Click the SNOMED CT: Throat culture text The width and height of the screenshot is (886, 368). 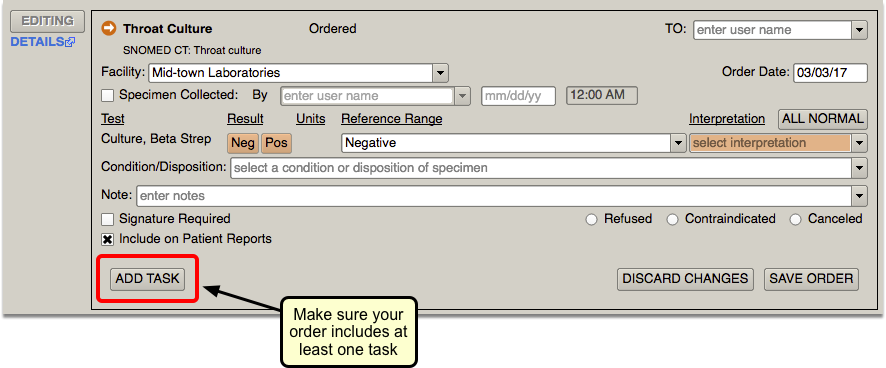point(192,50)
